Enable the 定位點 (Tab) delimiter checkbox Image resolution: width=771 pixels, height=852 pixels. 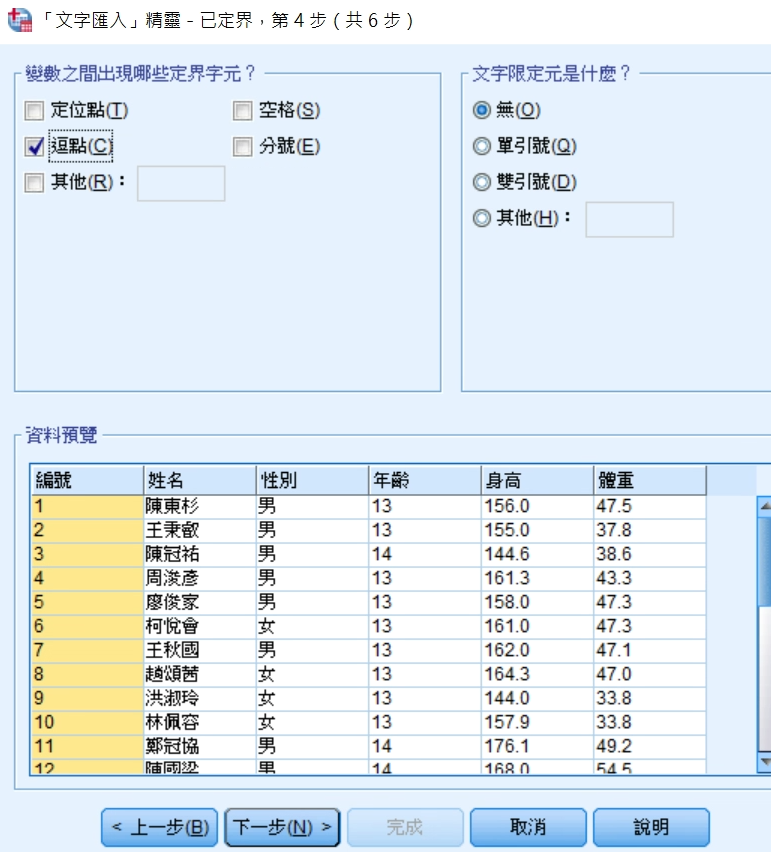click(x=34, y=111)
